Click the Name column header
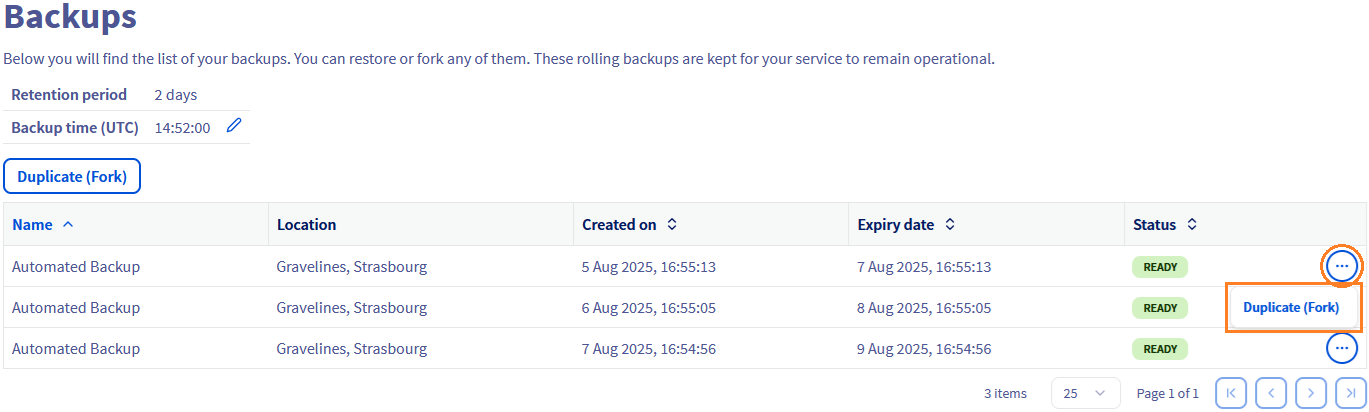Screen dimensions: 1369x412 [x=32, y=225]
